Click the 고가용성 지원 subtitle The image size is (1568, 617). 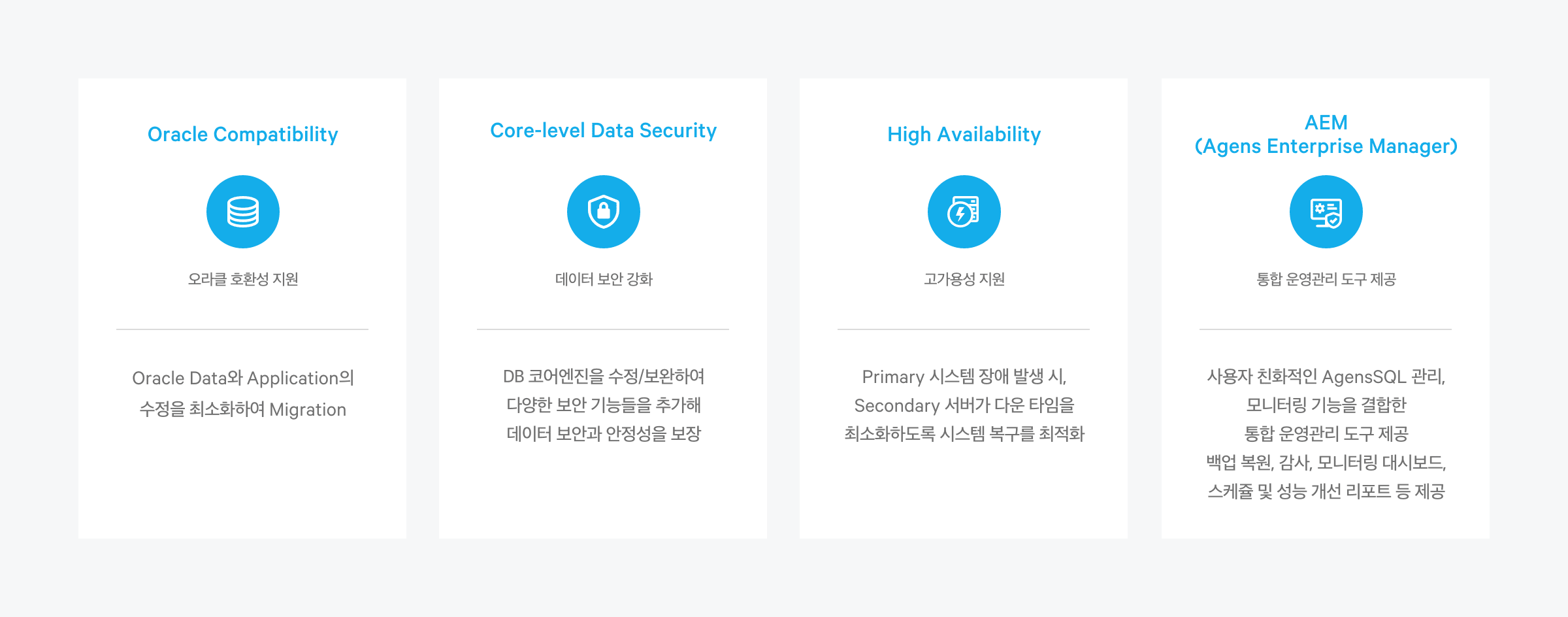coord(964,279)
